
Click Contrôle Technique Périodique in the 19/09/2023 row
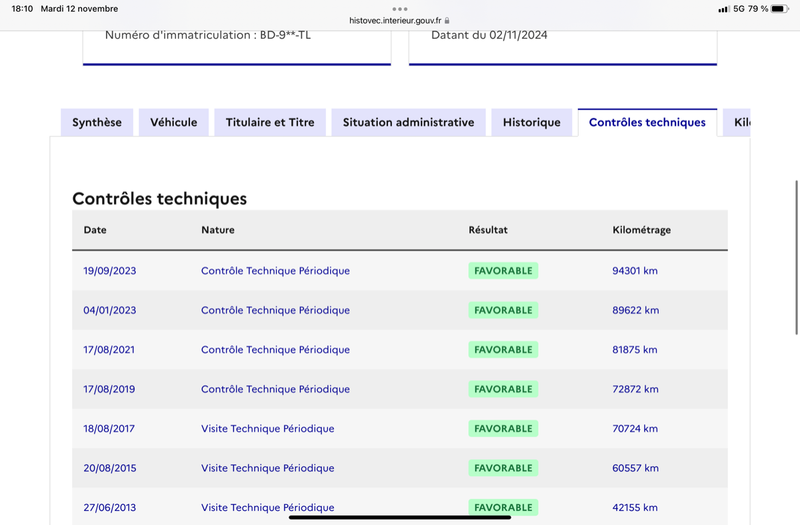pos(276,271)
